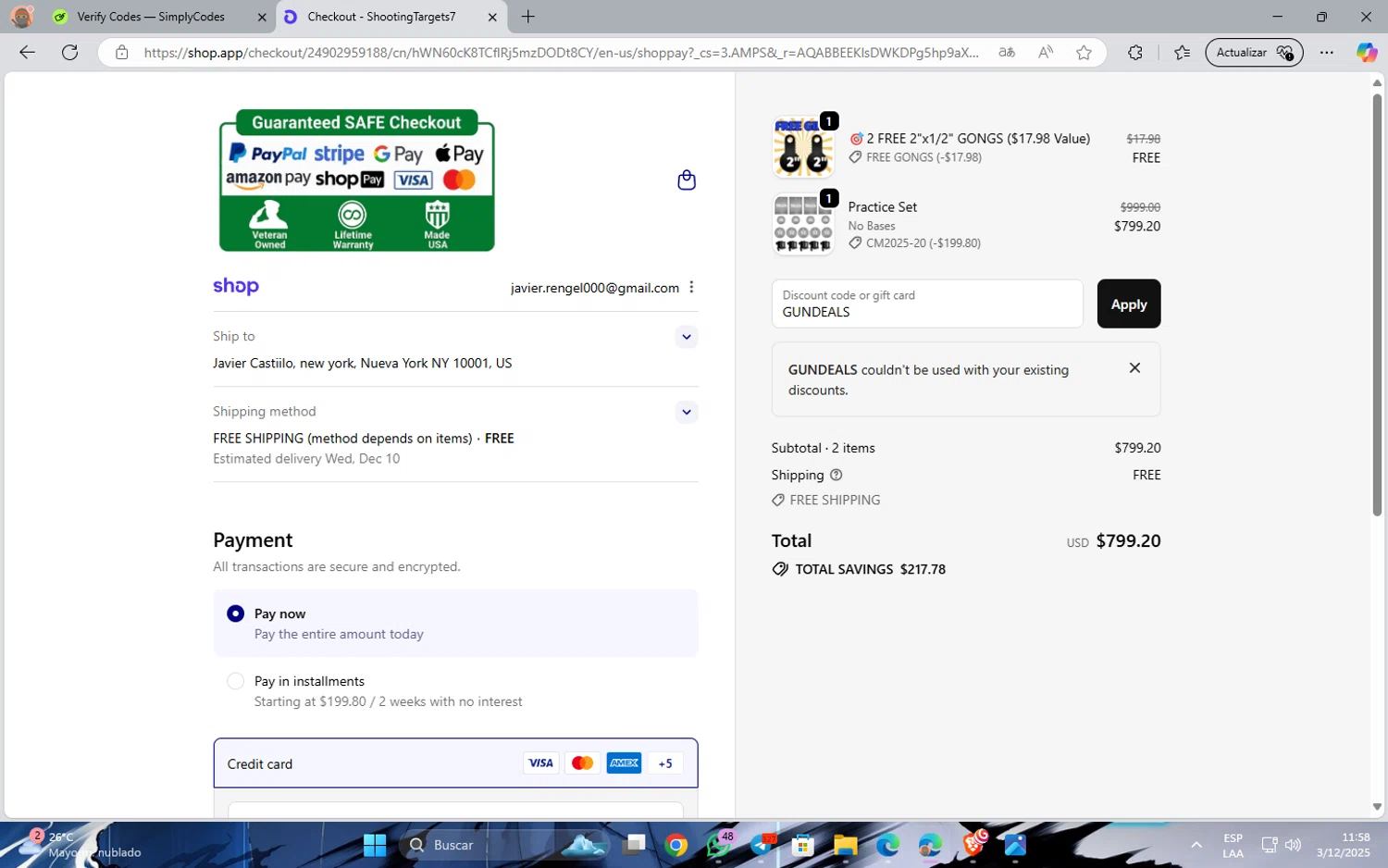Open the Extensions puzzle icon
The height and width of the screenshot is (868, 1388).
click(x=1135, y=53)
